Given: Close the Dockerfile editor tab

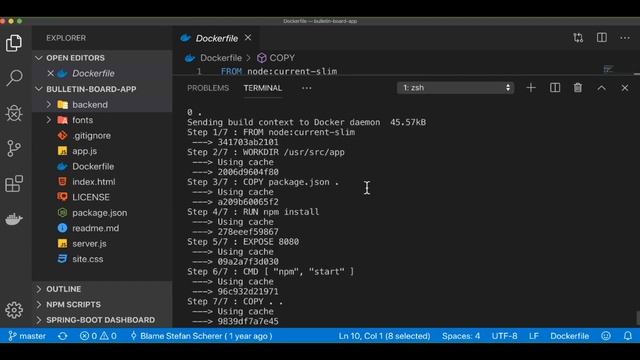Looking at the screenshot, I should pos(248,38).
